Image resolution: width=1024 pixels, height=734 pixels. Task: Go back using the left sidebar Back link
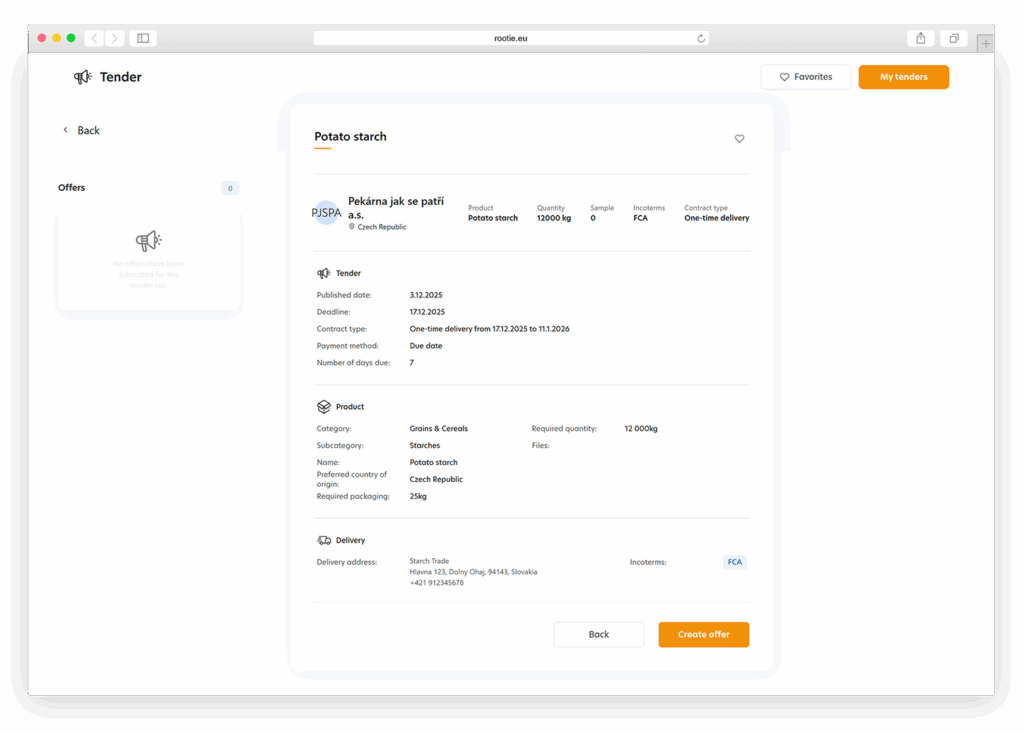(x=82, y=130)
